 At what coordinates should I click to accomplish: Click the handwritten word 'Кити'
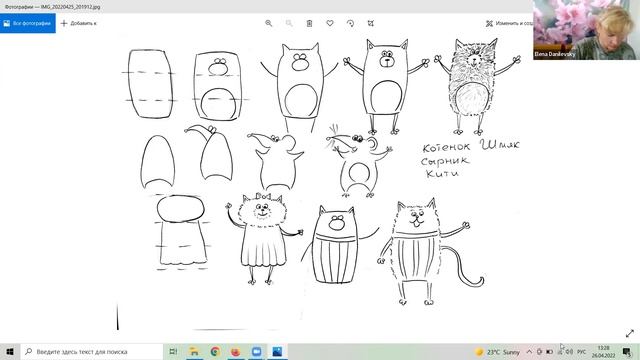(442, 173)
